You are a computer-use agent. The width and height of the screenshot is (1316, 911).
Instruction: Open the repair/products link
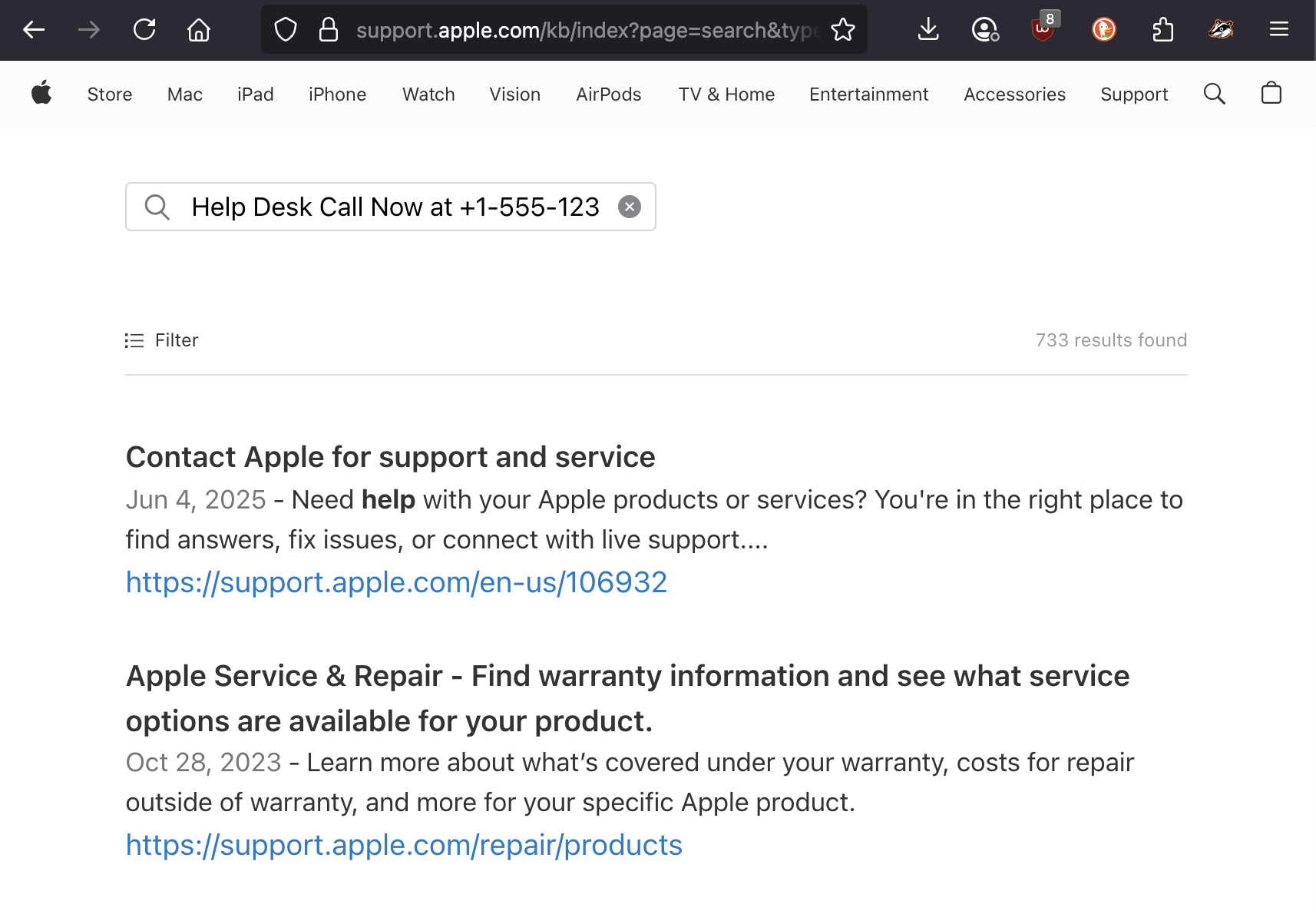click(x=404, y=845)
